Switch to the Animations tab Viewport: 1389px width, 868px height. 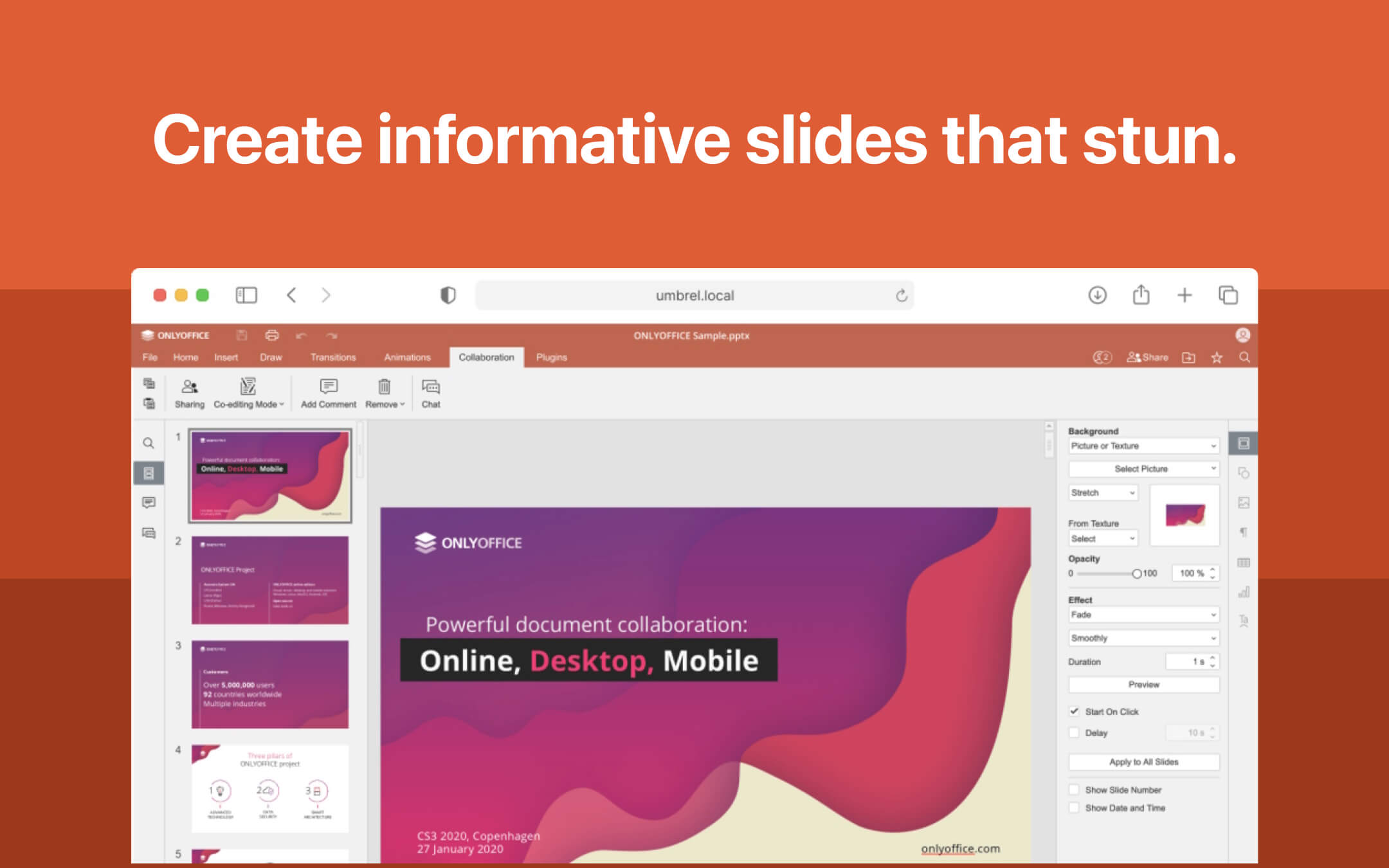pyautogui.click(x=407, y=357)
